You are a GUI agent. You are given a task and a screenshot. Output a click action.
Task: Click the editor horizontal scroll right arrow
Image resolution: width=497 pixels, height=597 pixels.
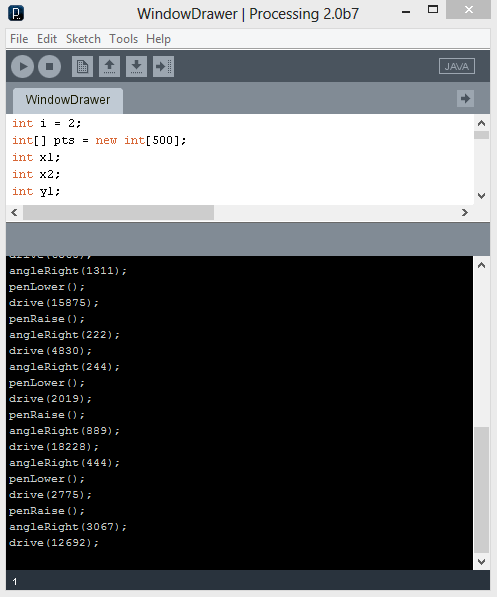tap(465, 212)
